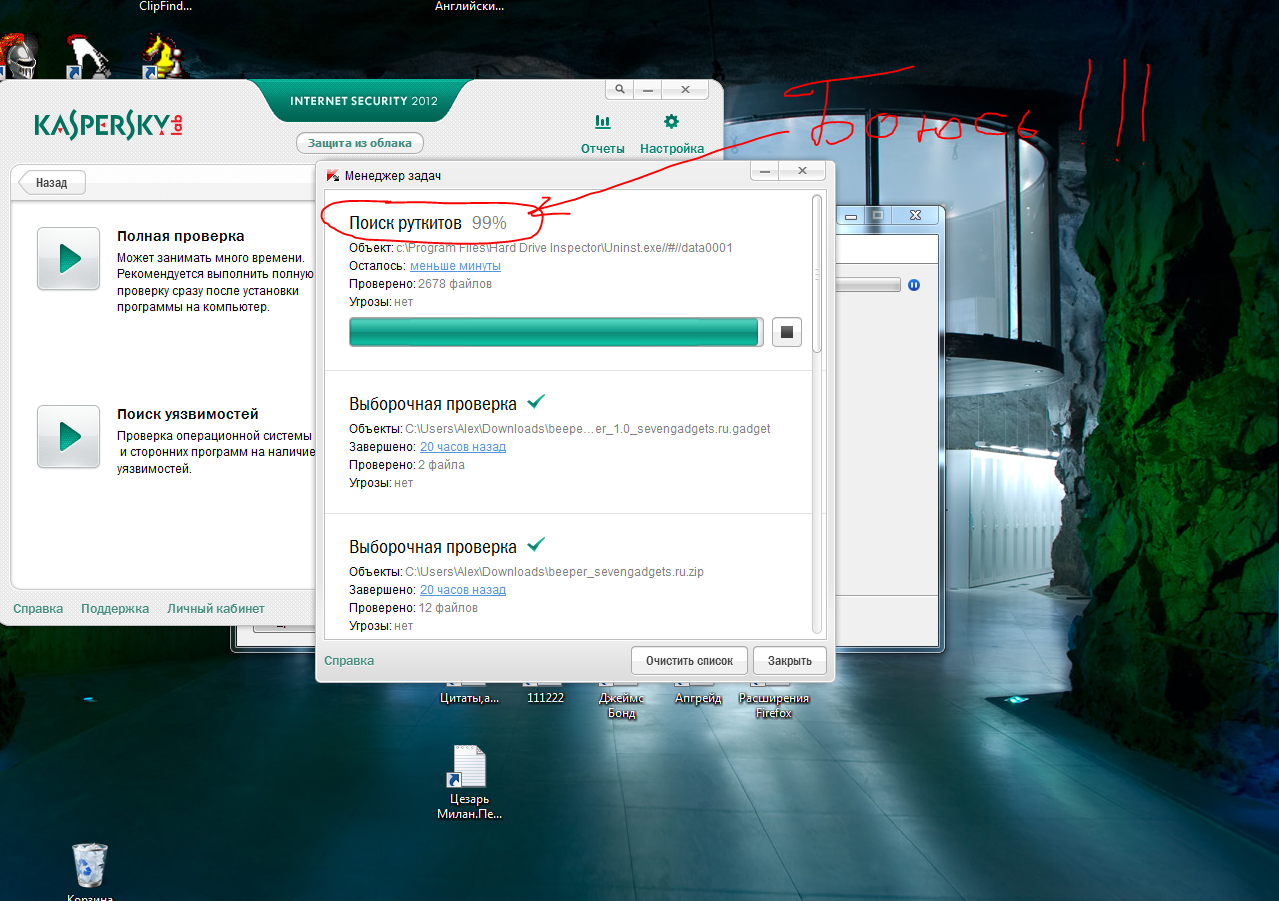Open 20 часов назад link for the .zip scan
This screenshot has height=901, width=1279.
pyautogui.click(x=463, y=590)
